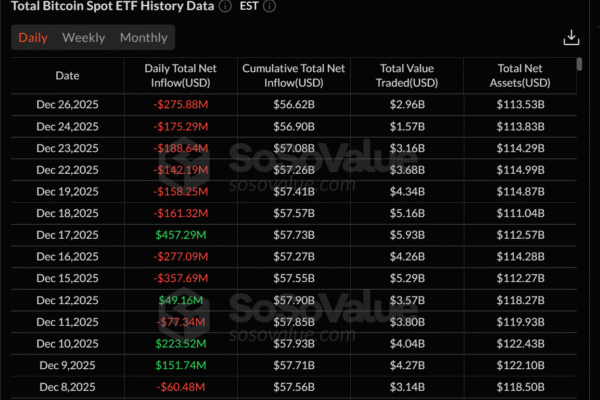Screen dimensions: 600x400
Task: Switch to the Daily tab
Action: click(33, 38)
